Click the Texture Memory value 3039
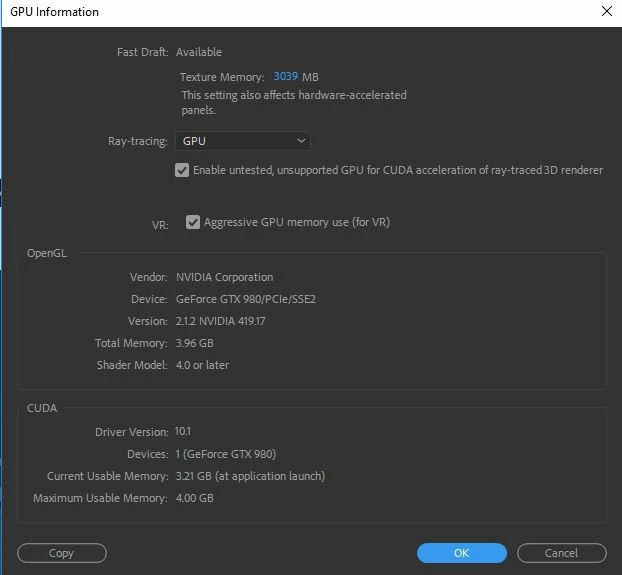Screen dimensions: 622x575 (x=286, y=76)
